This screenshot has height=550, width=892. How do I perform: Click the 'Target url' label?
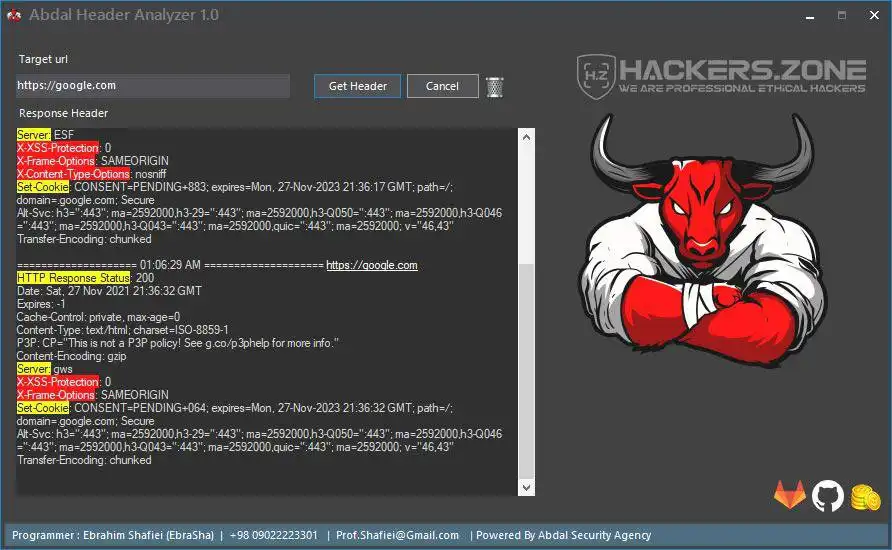tap(43, 59)
